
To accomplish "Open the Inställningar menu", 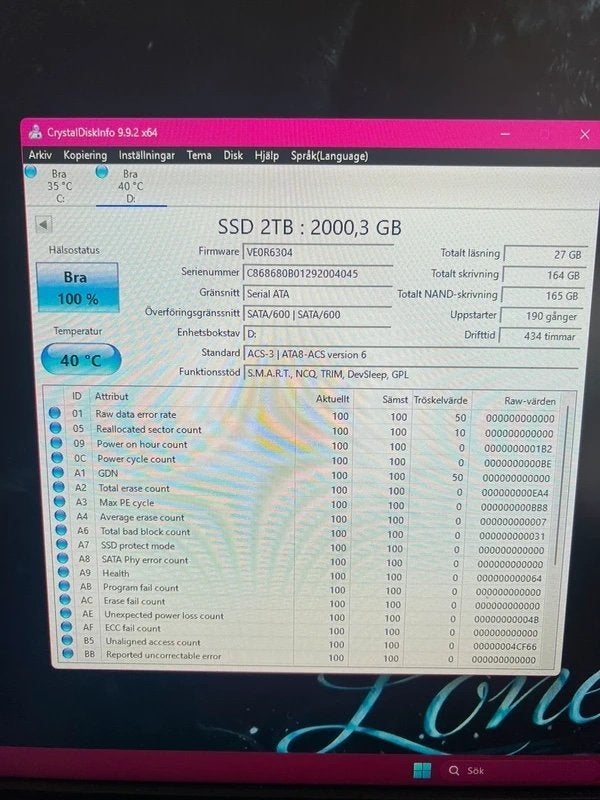I will 146,156.
